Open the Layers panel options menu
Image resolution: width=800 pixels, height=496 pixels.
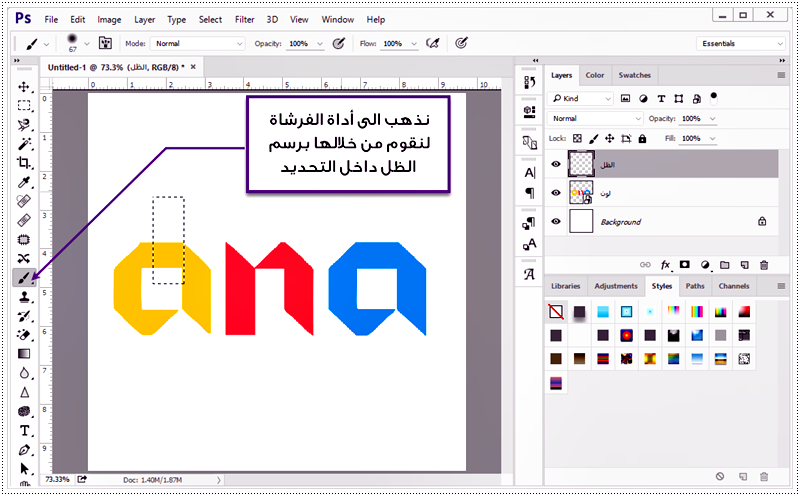[781, 75]
